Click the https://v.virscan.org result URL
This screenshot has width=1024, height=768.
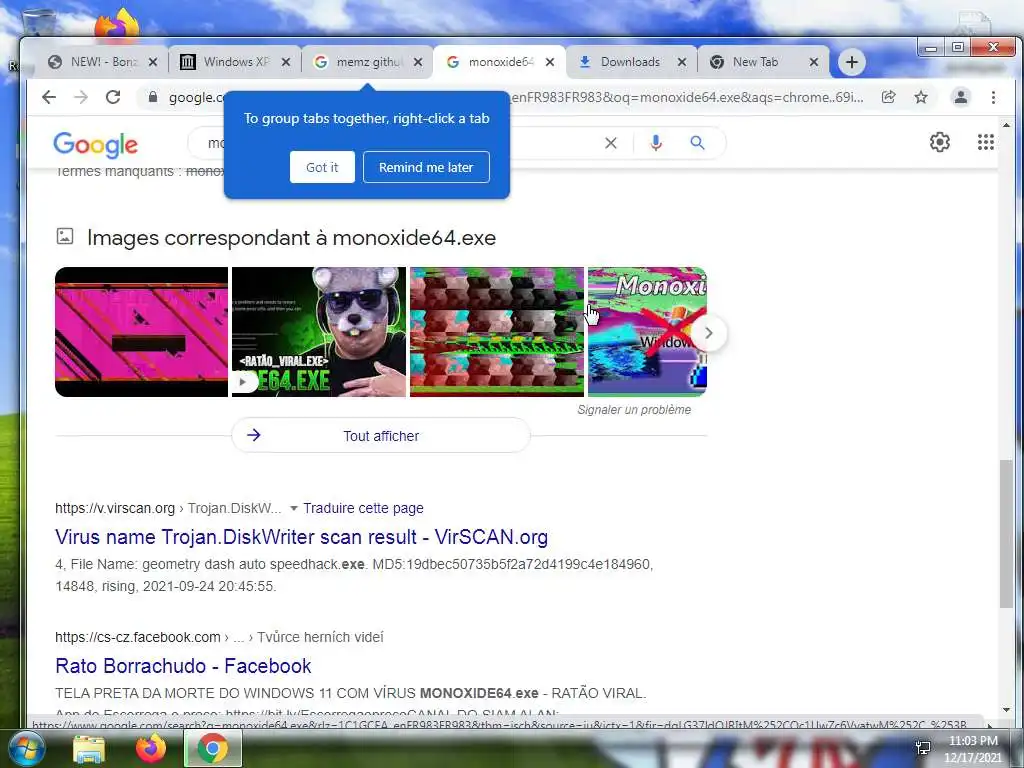(x=115, y=508)
